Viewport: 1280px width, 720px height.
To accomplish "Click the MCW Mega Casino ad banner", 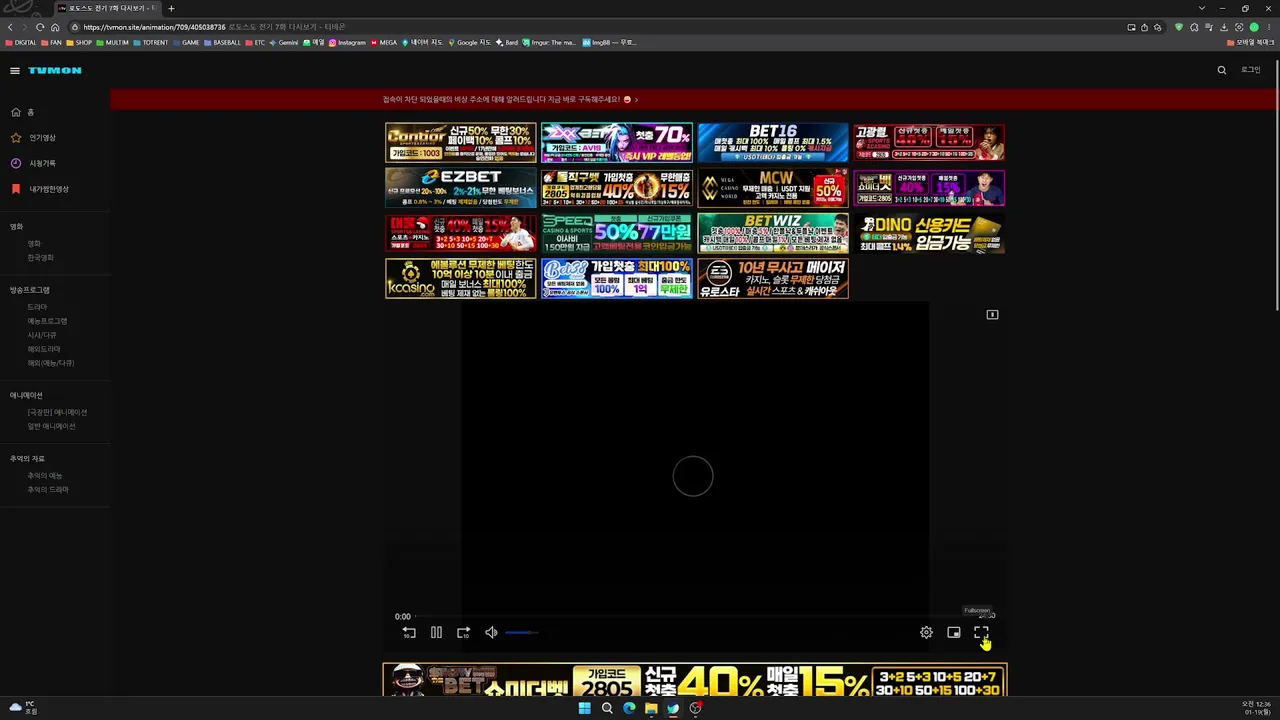I will click(773, 188).
